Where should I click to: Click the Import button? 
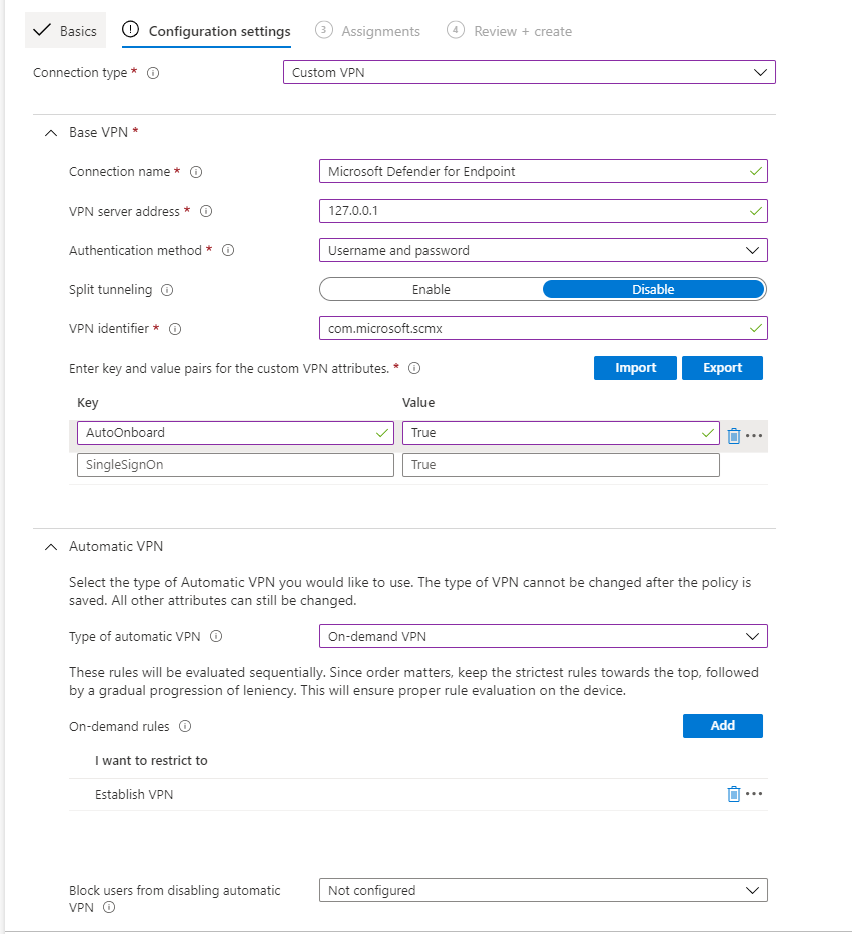(635, 368)
